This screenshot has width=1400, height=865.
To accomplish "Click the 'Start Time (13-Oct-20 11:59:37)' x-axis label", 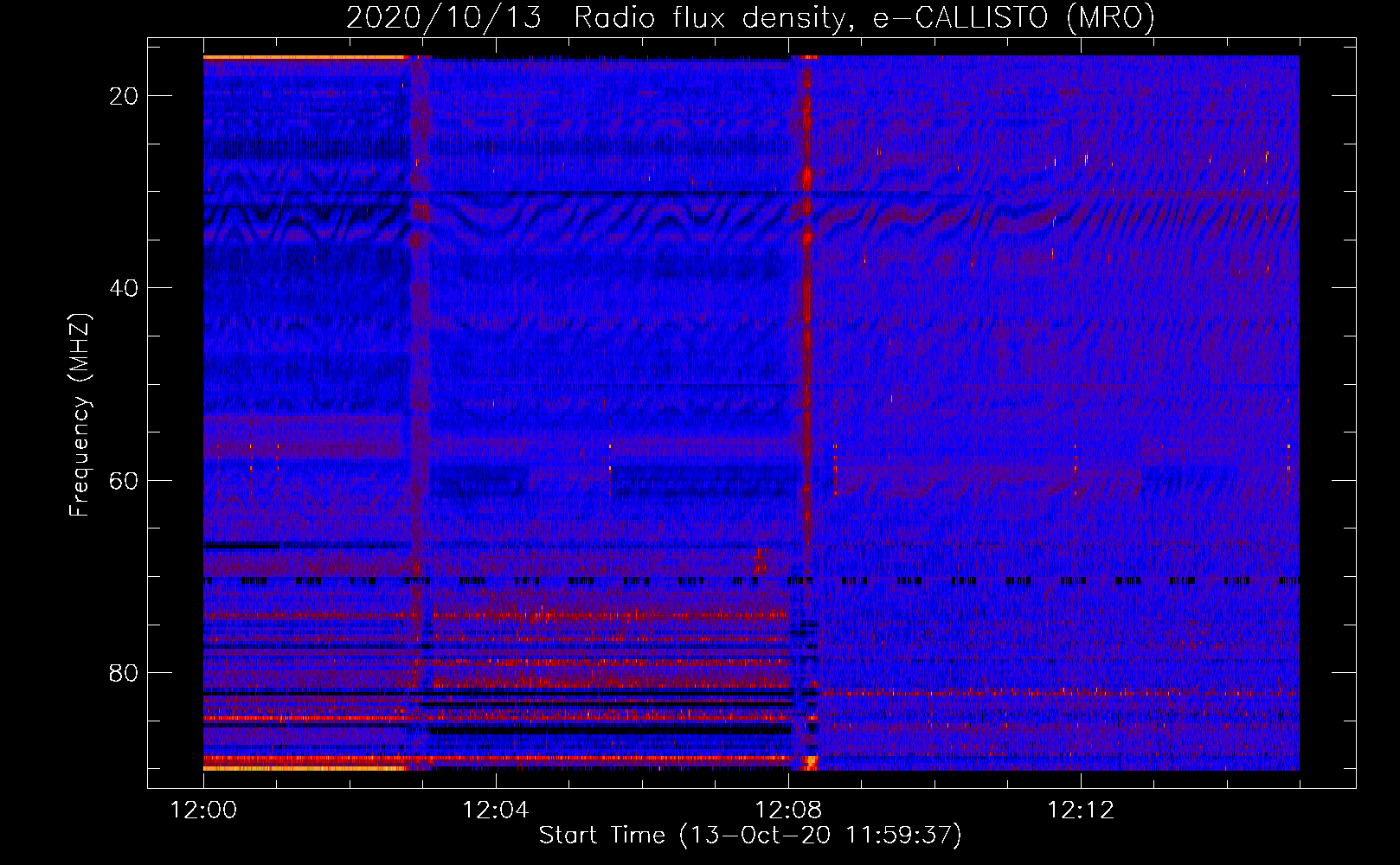I will [x=750, y=836].
